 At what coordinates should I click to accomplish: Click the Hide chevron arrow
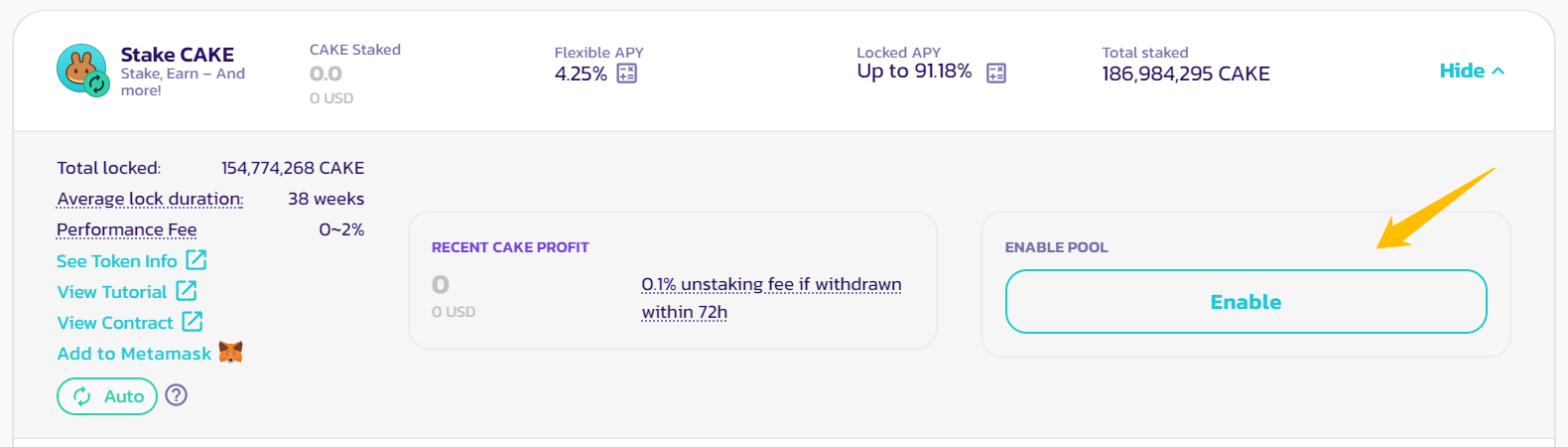point(1499,71)
